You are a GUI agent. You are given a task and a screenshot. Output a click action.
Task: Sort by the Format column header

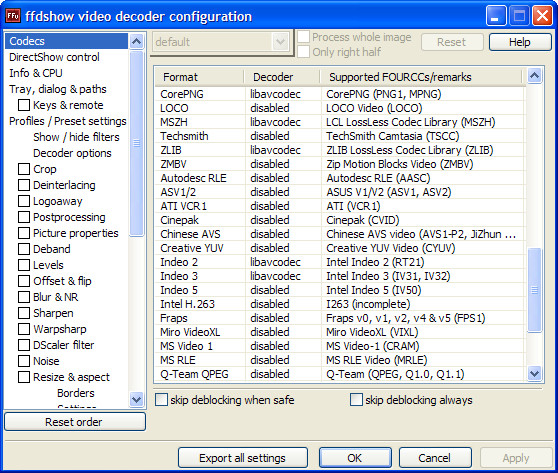coord(199,77)
